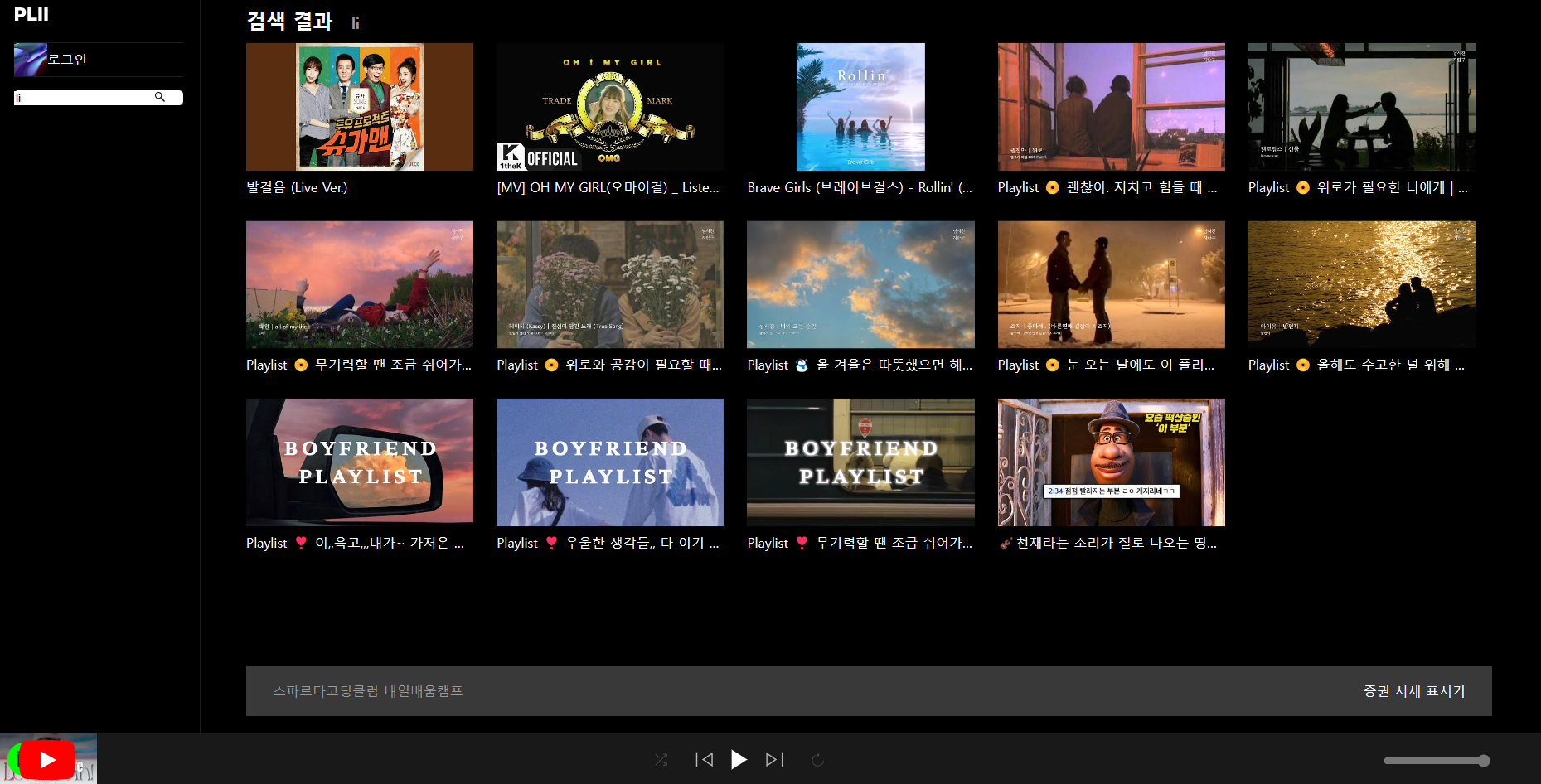Screen dimensions: 1541x784
Task: Open the 괜찮아 지치고 힘들 때 thumbnail
Action: click(x=1111, y=107)
